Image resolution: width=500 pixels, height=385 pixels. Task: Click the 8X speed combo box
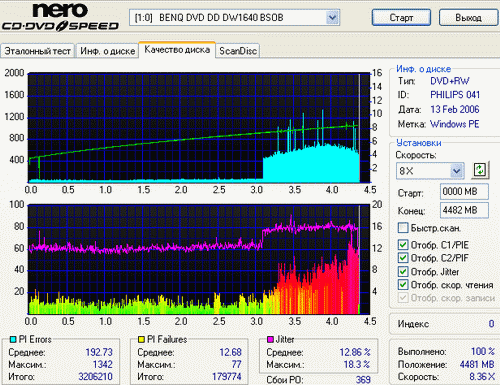[430, 171]
